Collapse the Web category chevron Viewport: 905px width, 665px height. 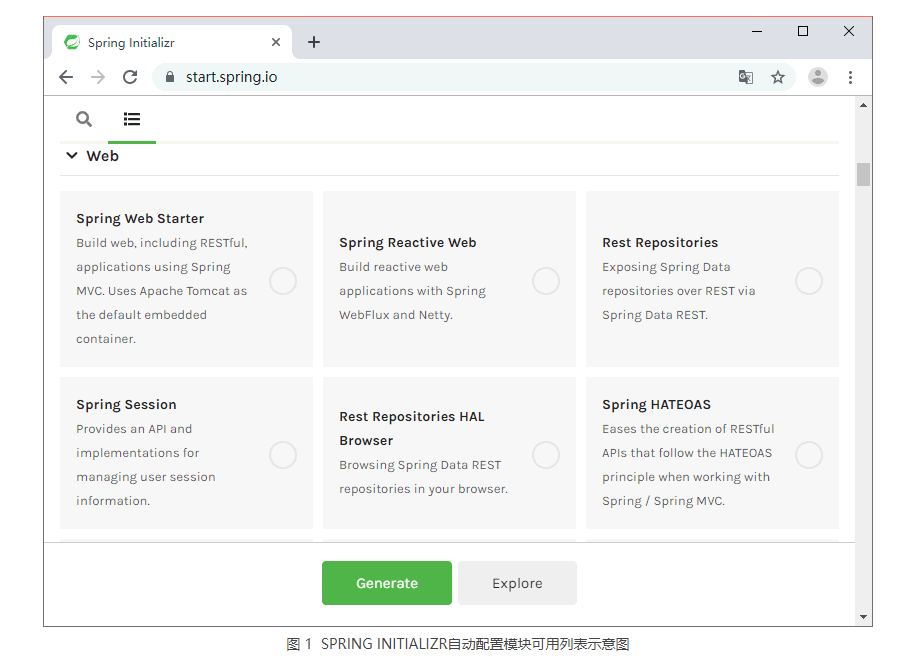pyautogui.click(x=72, y=155)
